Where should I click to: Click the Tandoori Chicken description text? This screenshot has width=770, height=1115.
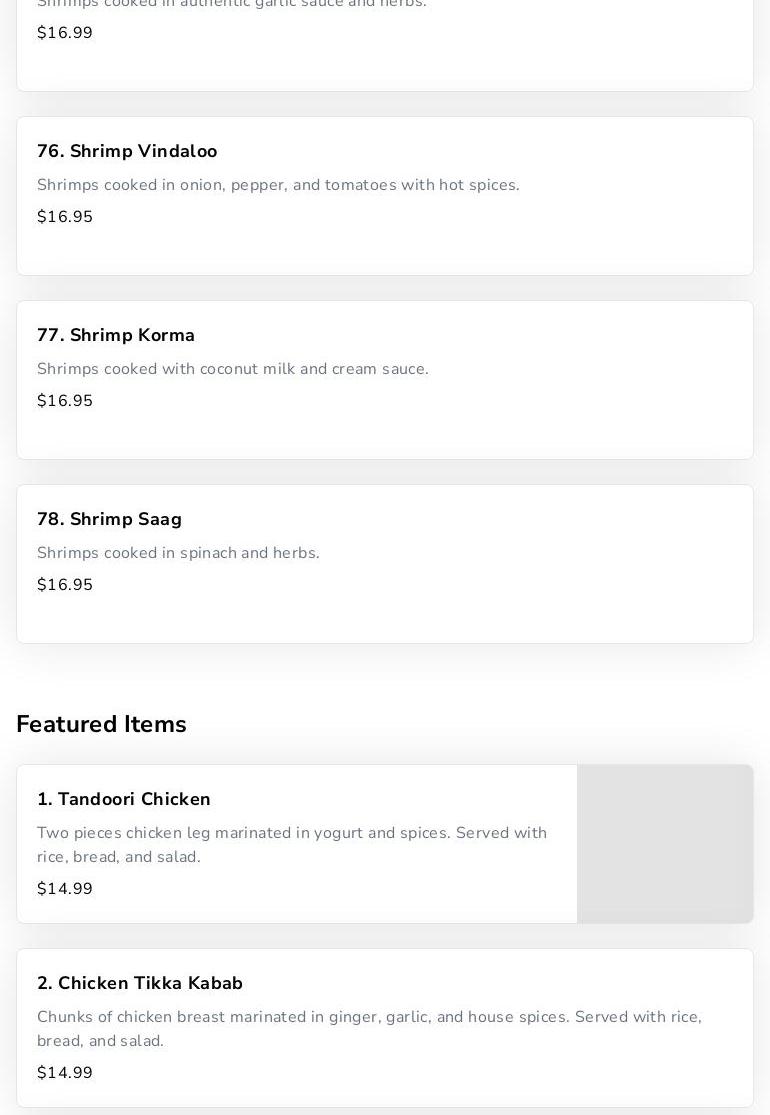292,844
